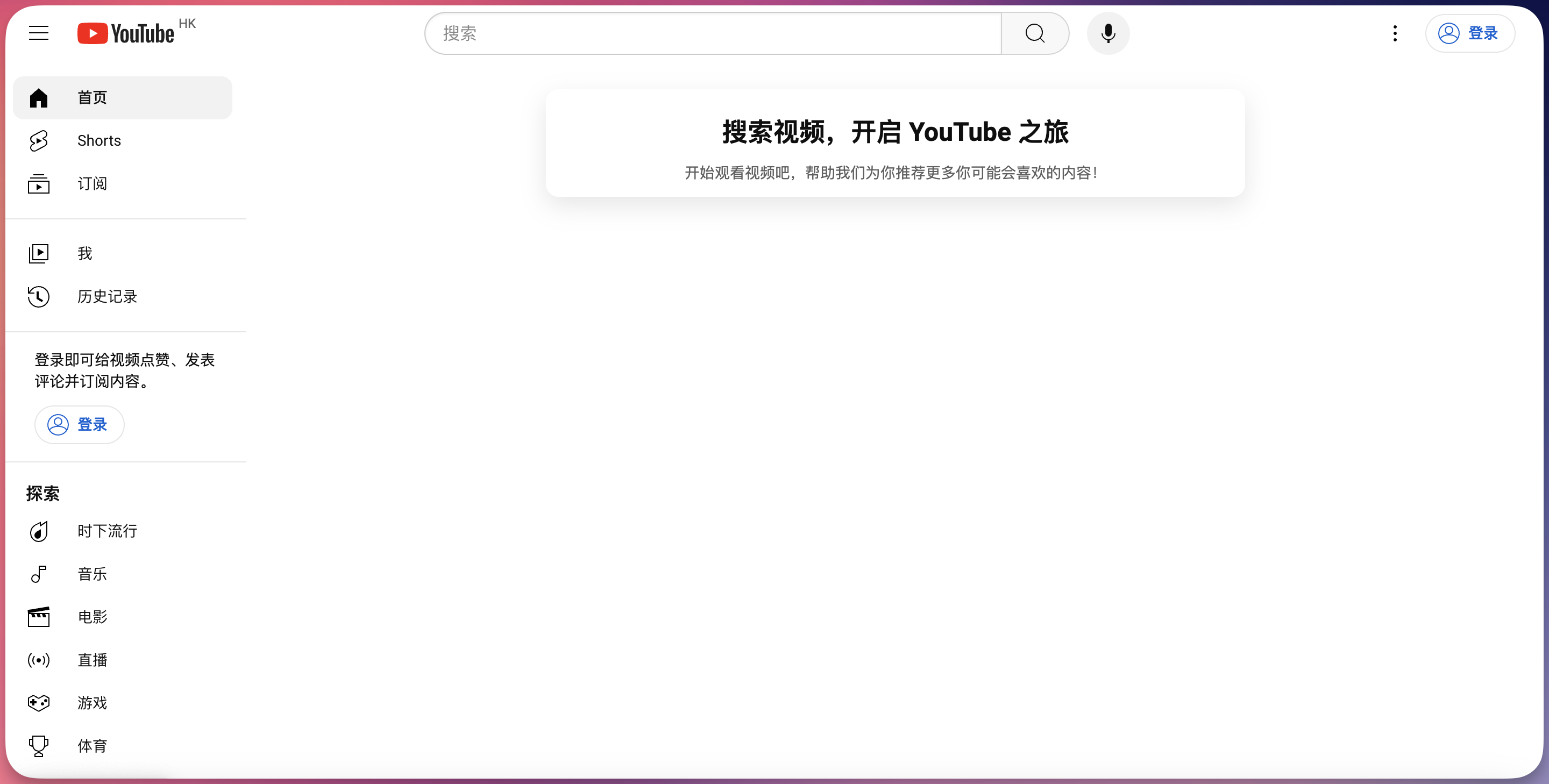
Task: Click the music note icon
Action: click(x=39, y=575)
